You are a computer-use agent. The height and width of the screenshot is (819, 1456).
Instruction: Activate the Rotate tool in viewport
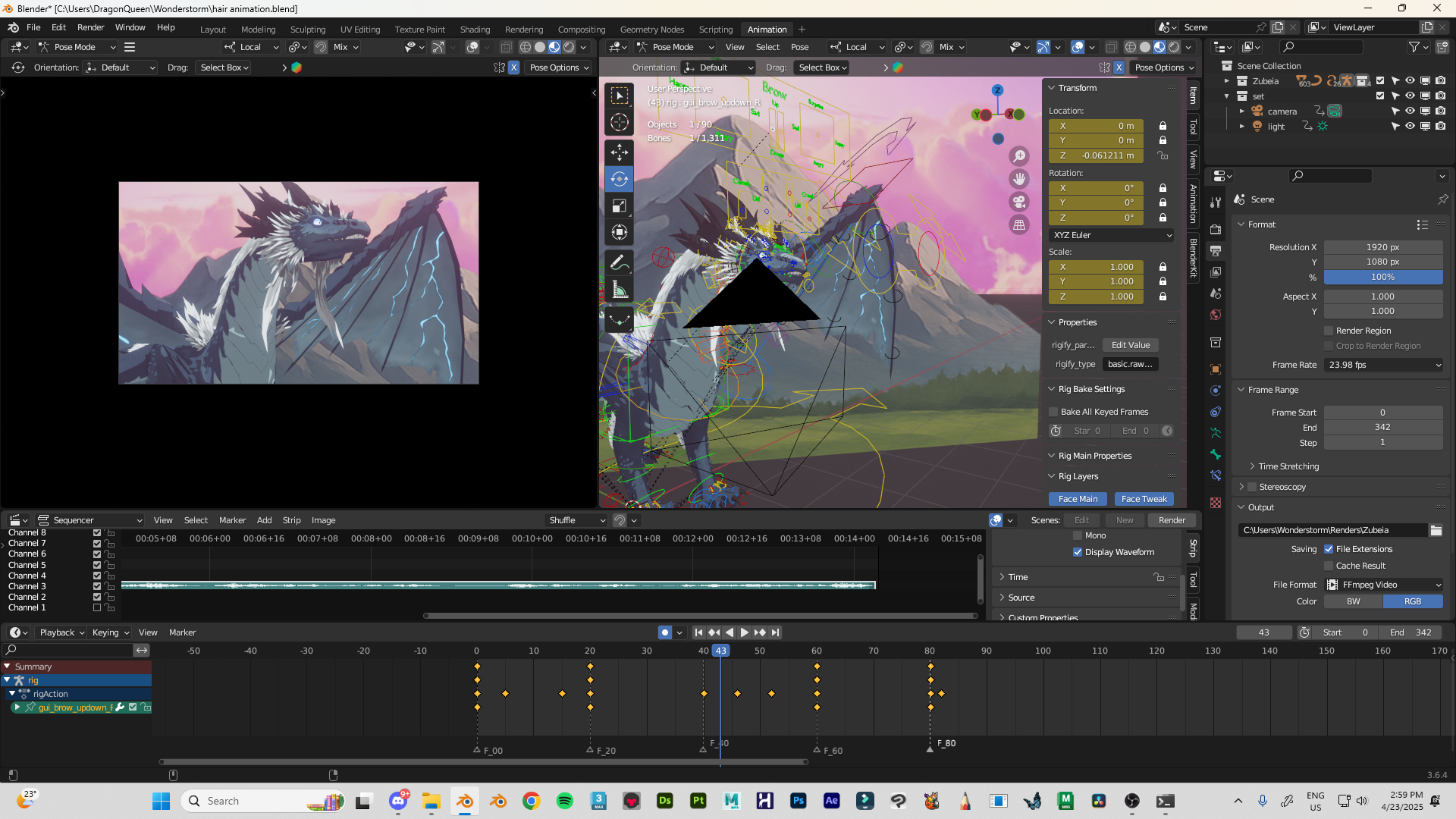(x=620, y=179)
